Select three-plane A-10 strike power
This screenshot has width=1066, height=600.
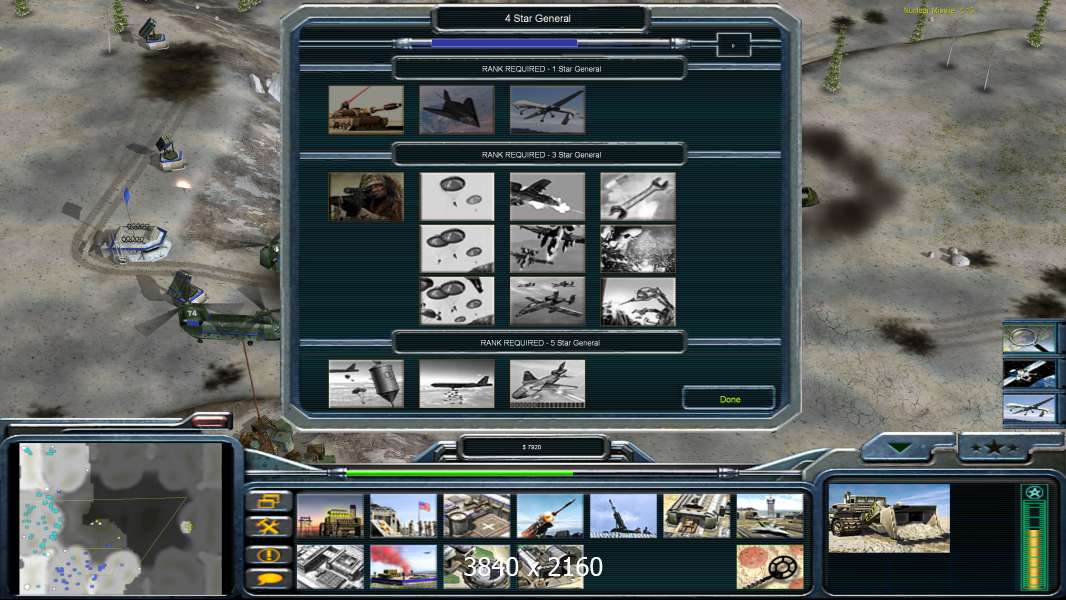[547, 300]
